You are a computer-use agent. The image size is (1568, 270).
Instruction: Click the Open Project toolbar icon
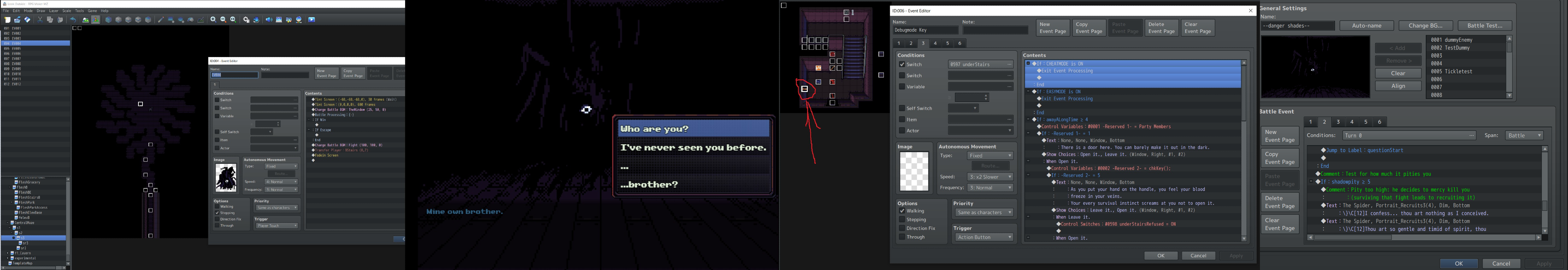pos(17,20)
